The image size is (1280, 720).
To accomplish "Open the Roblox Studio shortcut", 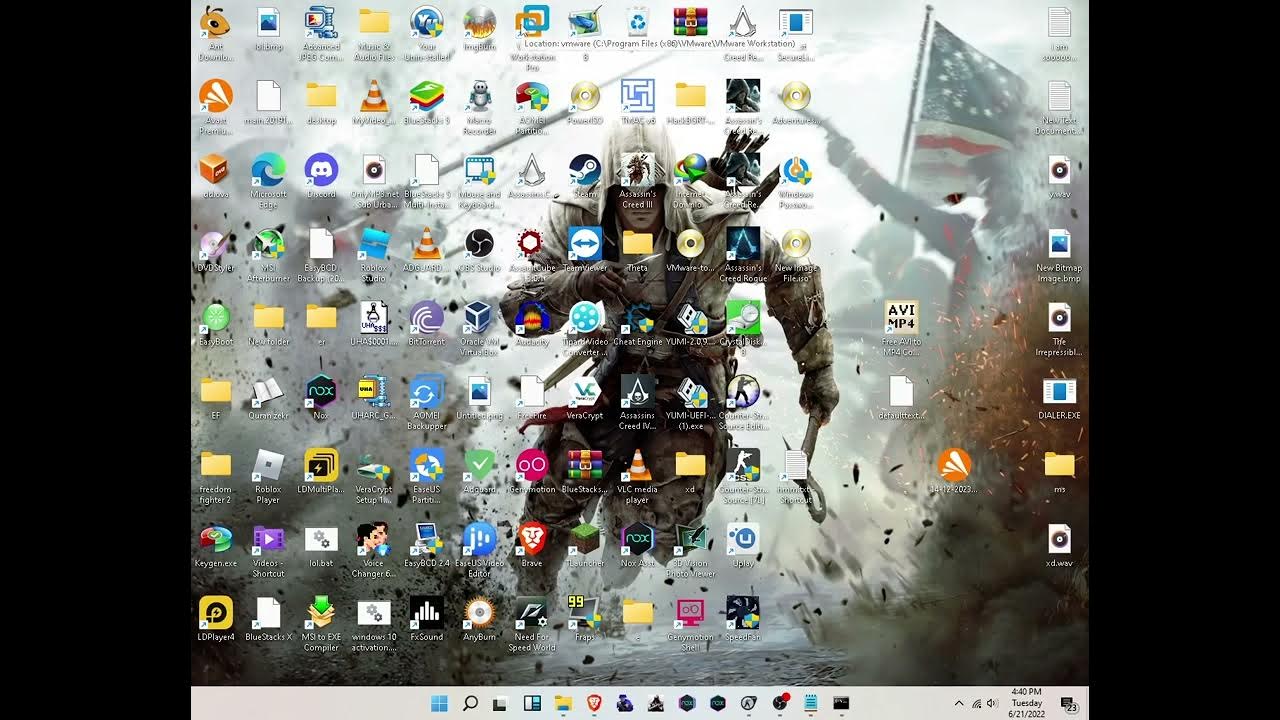I will [x=374, y=254].
